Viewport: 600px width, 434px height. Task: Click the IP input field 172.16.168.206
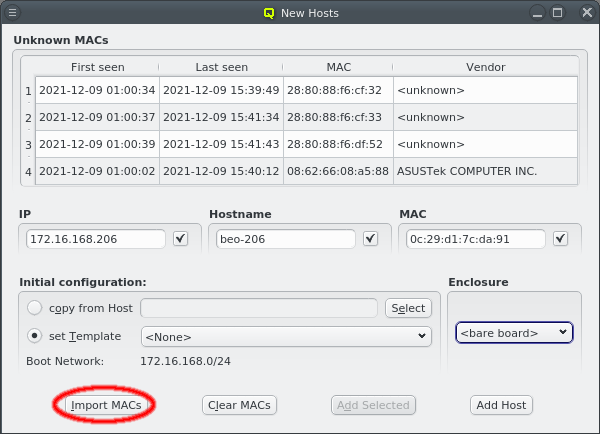(96, 239)
